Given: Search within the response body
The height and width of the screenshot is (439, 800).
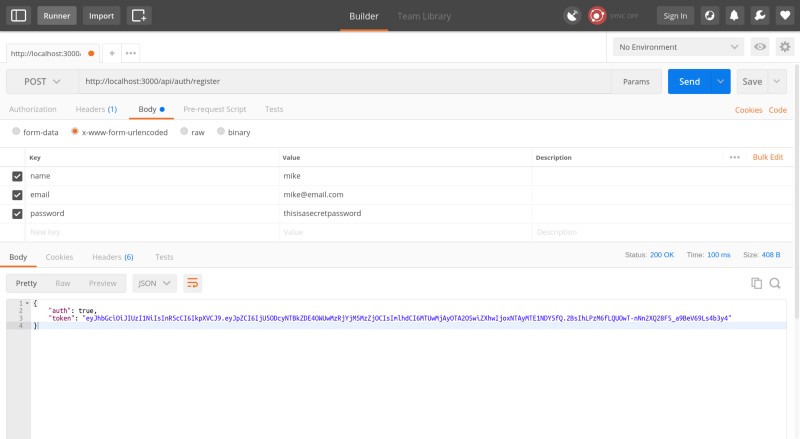Looking at the screenshot, I should (775, 283).
